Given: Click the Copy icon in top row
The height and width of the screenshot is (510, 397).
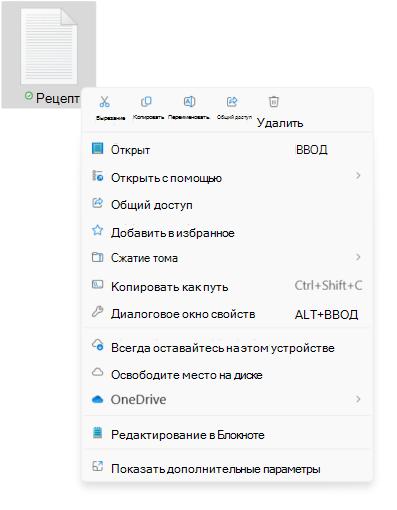Looking at the screenshot, I should pos(146,101).
